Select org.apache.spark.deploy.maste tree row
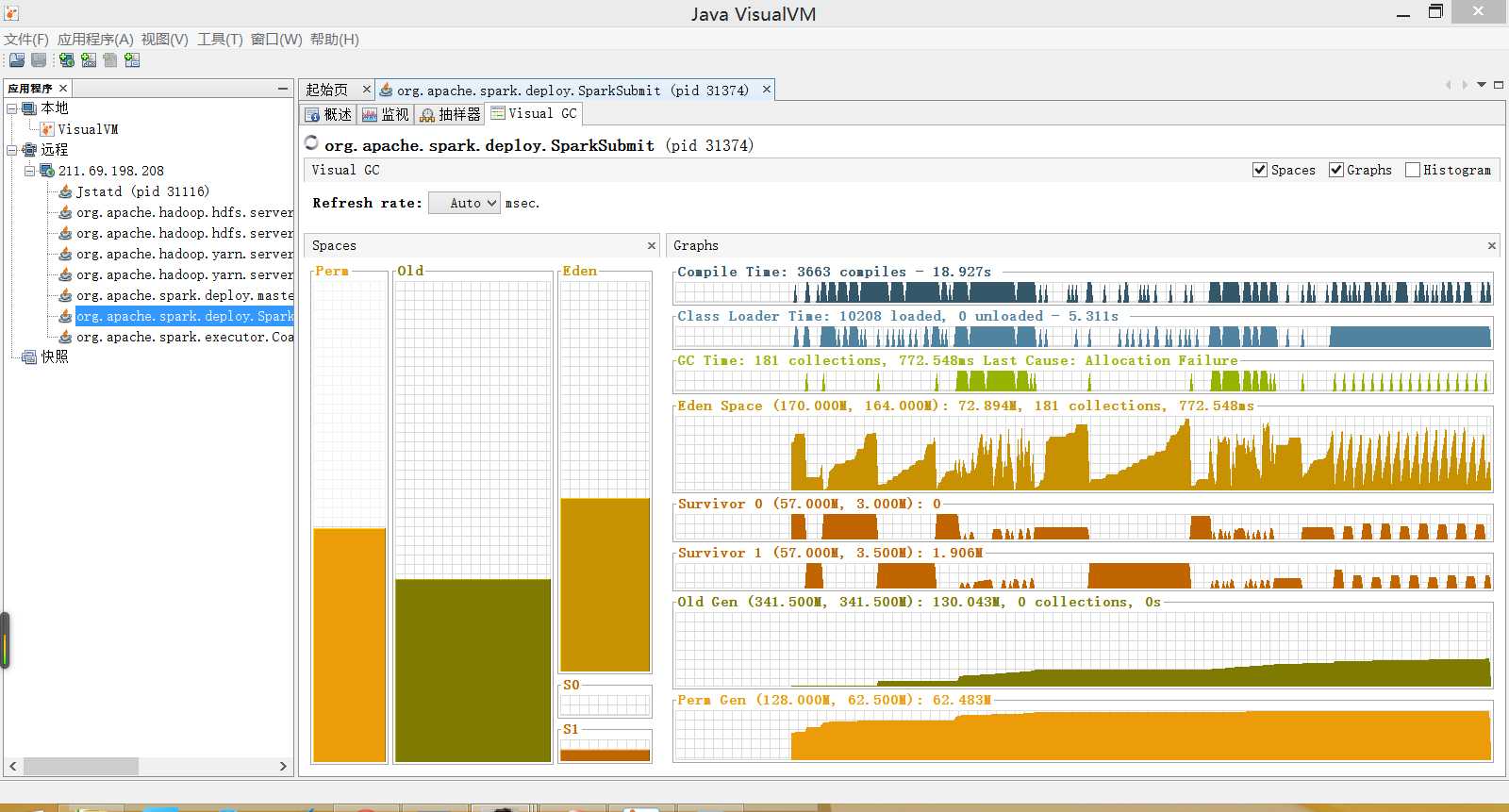This screenshot has height=812, width=1509. (x=185, y=295)
